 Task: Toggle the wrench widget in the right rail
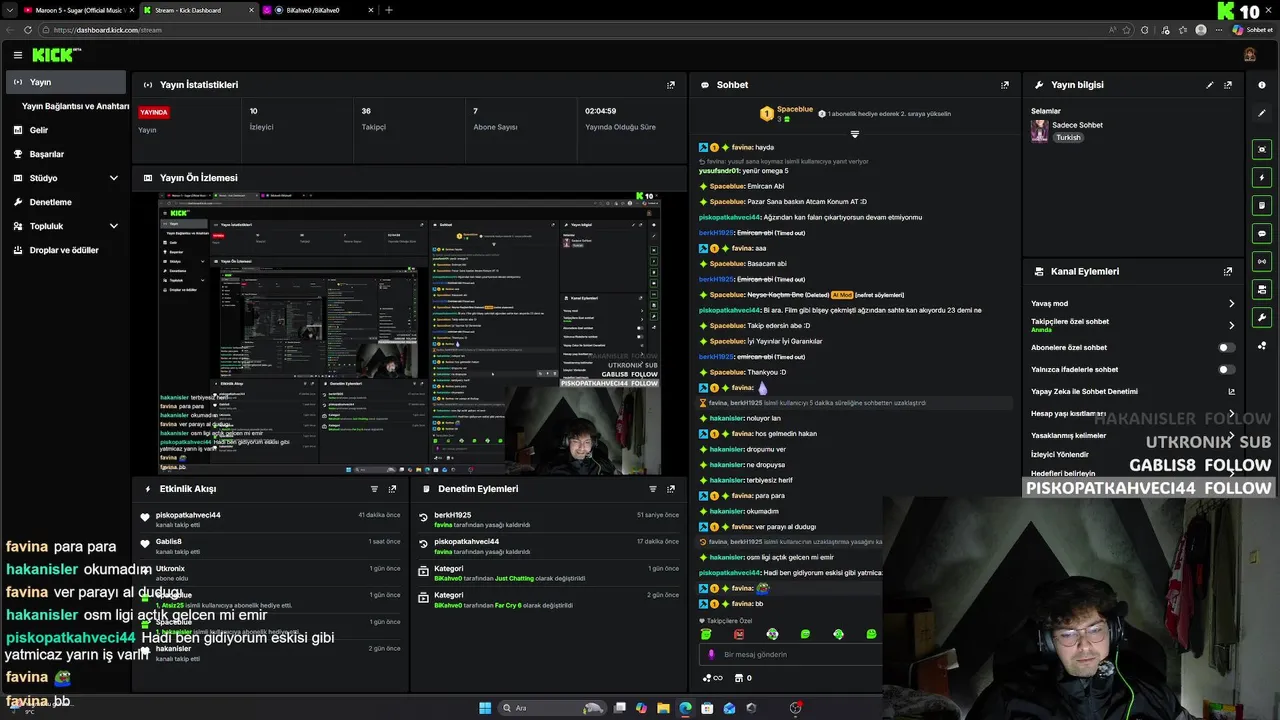point(1262,318)
